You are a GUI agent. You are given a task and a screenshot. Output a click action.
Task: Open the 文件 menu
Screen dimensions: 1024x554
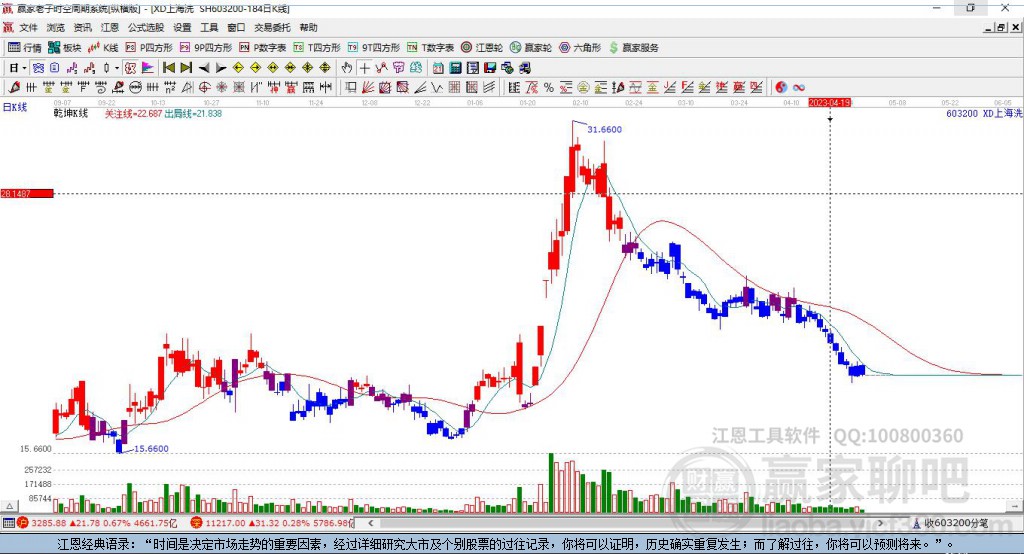point(28,27)
